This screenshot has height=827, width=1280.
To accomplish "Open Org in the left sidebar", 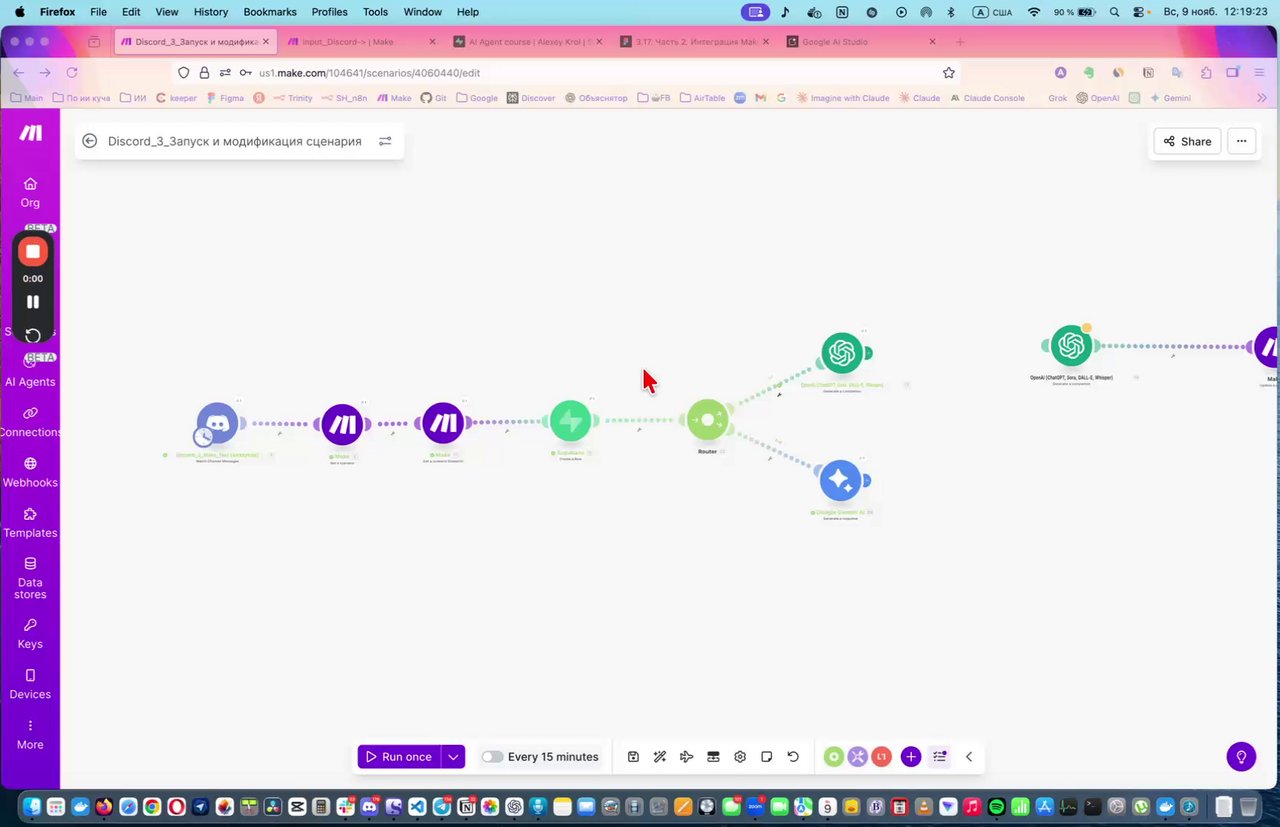I will coord(30,192).
